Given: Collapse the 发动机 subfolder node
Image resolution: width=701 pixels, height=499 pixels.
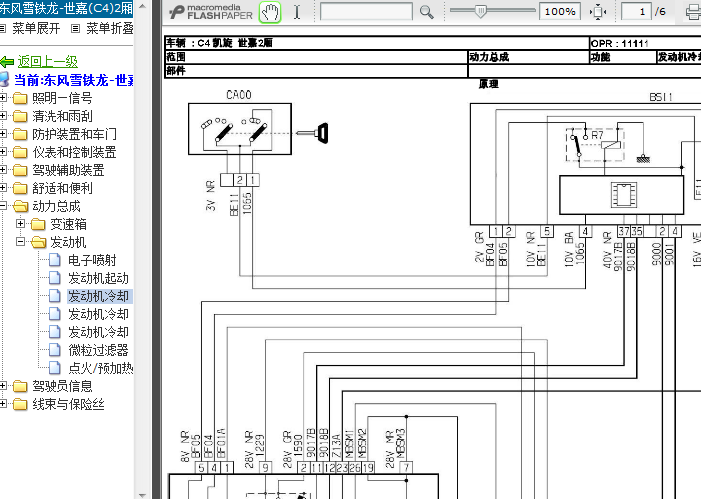Looking at the screenshot, I should pos(21,241).
